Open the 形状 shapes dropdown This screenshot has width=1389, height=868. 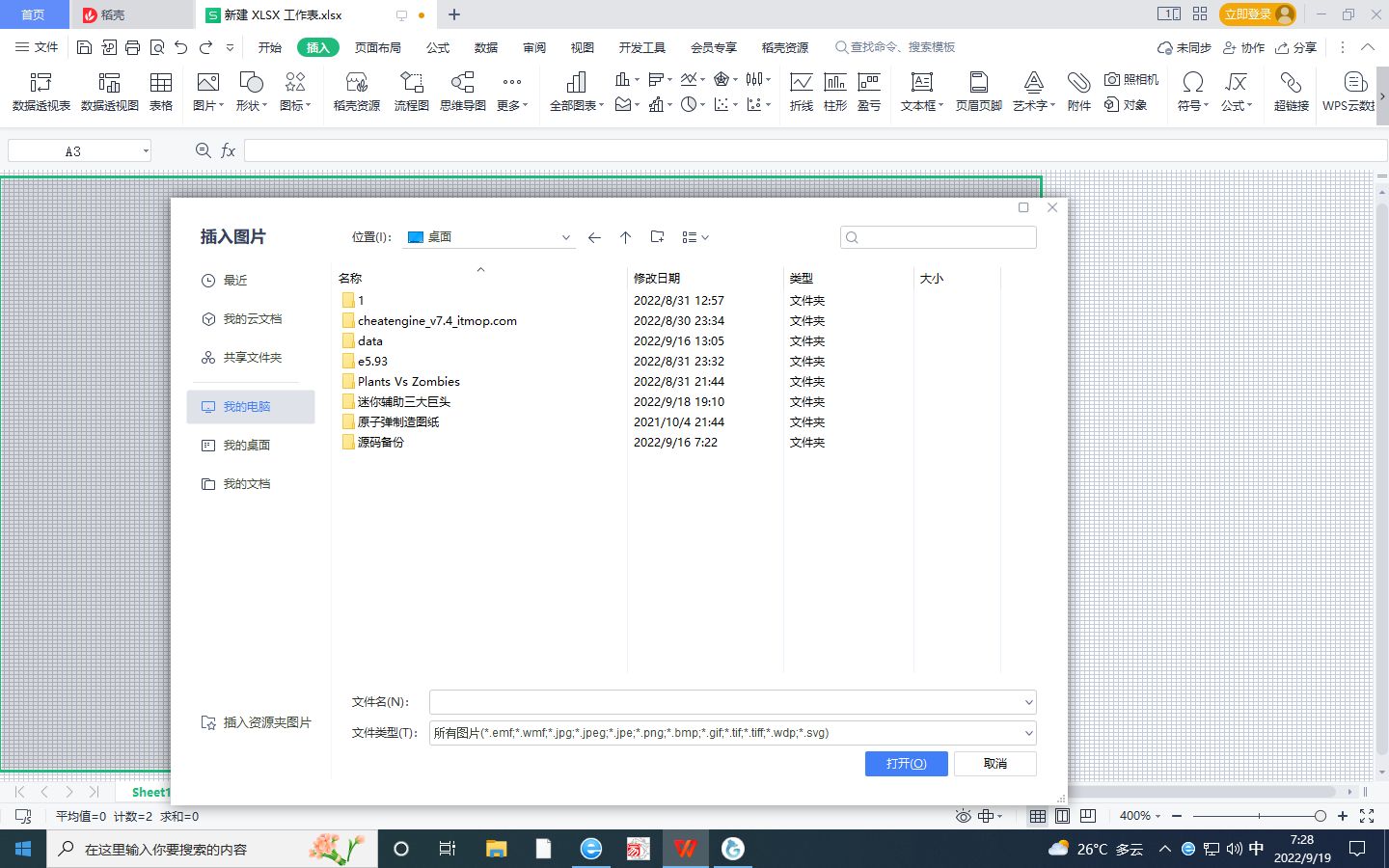point(252,105)
